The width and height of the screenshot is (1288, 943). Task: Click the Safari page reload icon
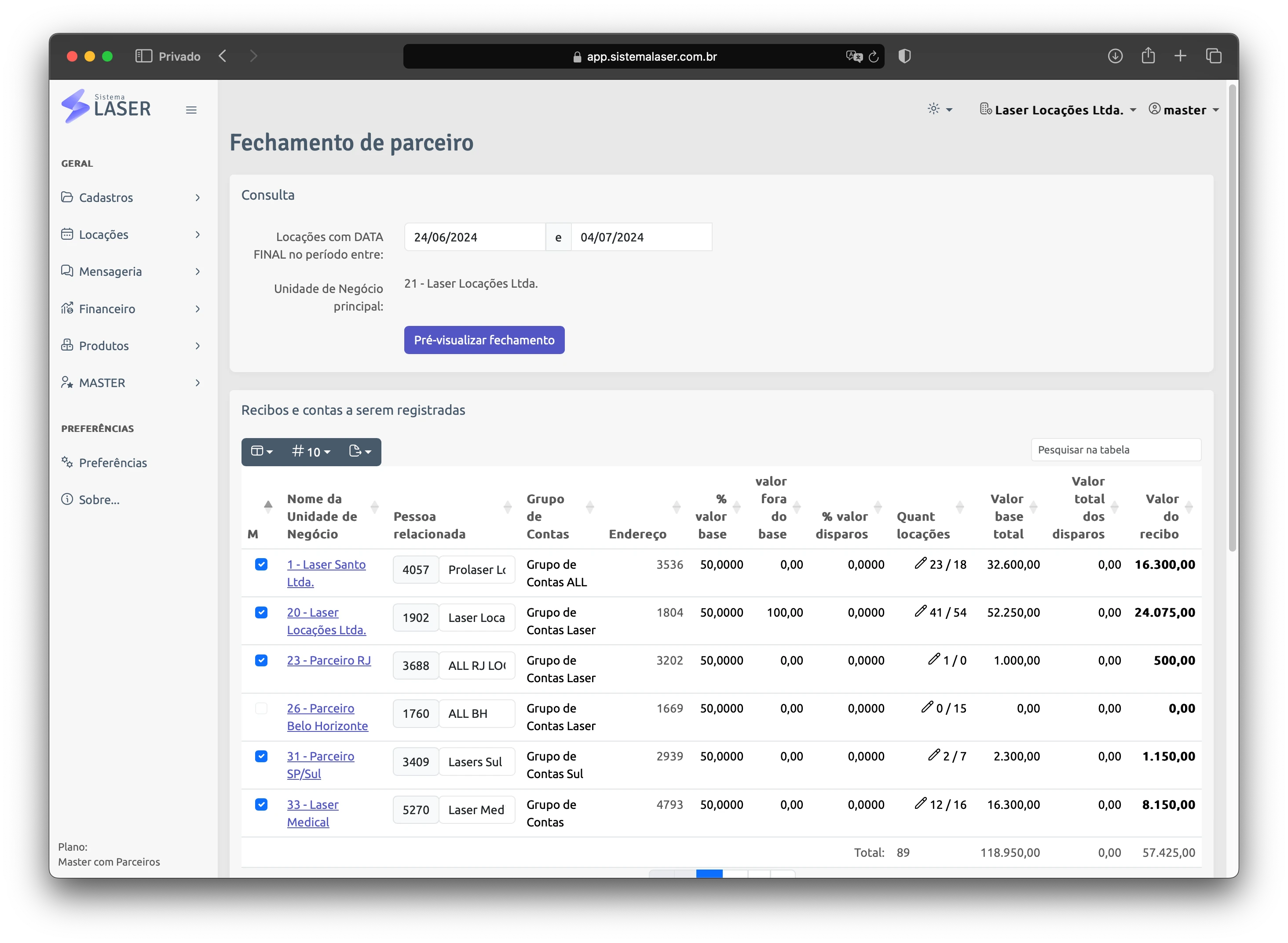tap(873, 56)
